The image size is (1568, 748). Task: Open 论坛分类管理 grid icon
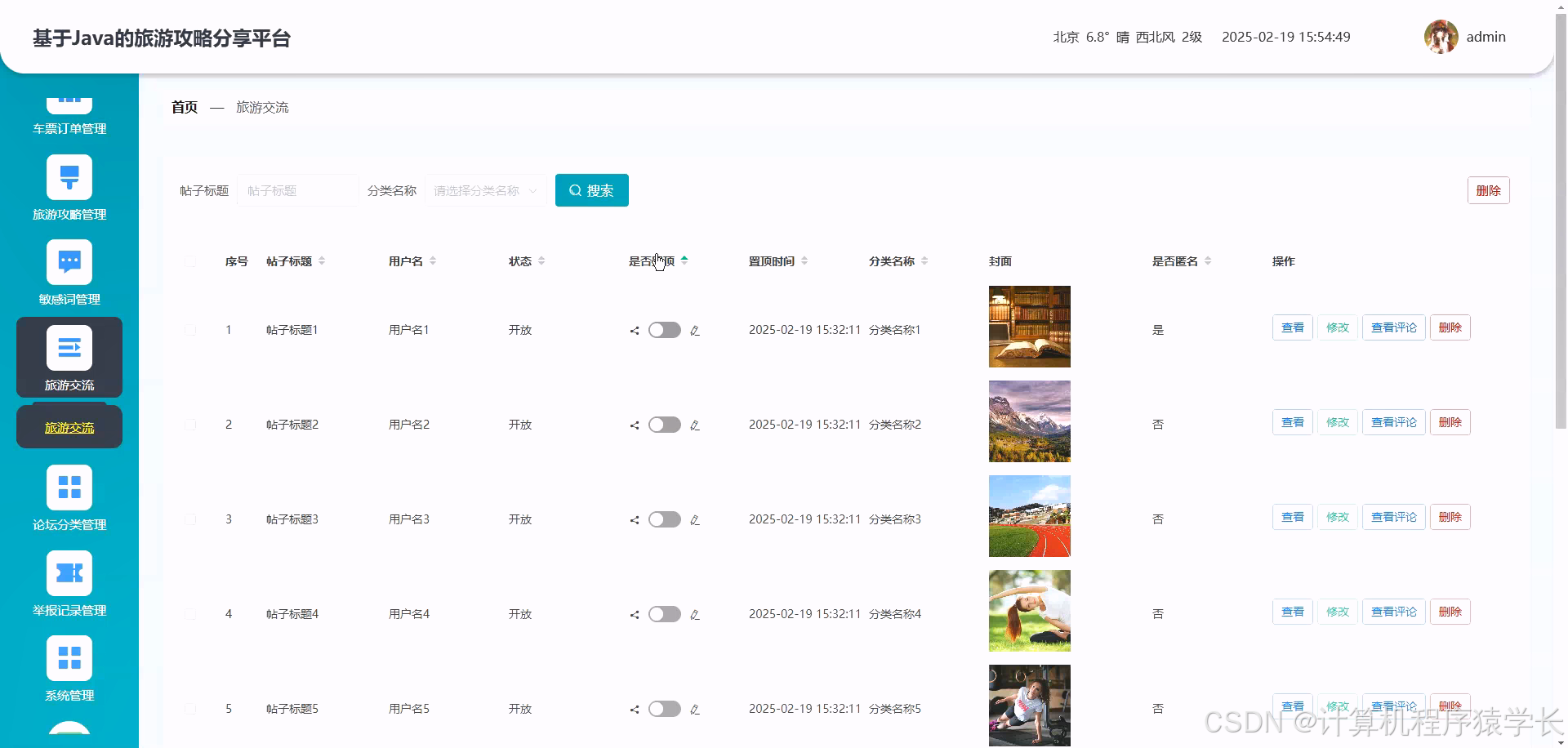click(69, 487)
